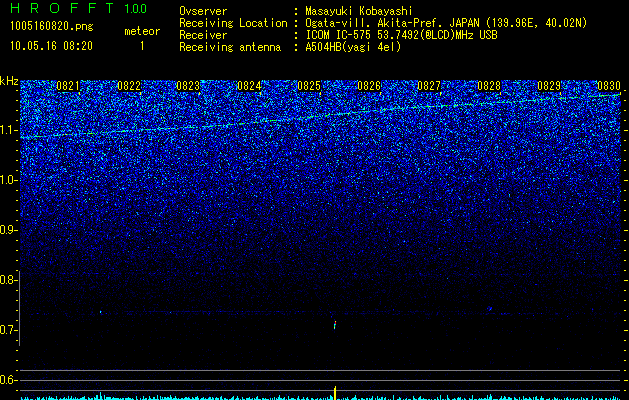This screenshot has height=400, width=629.
Task: Click the 0.8 frequency axis label
Action: pyautogui.click(x=8, y=280)
